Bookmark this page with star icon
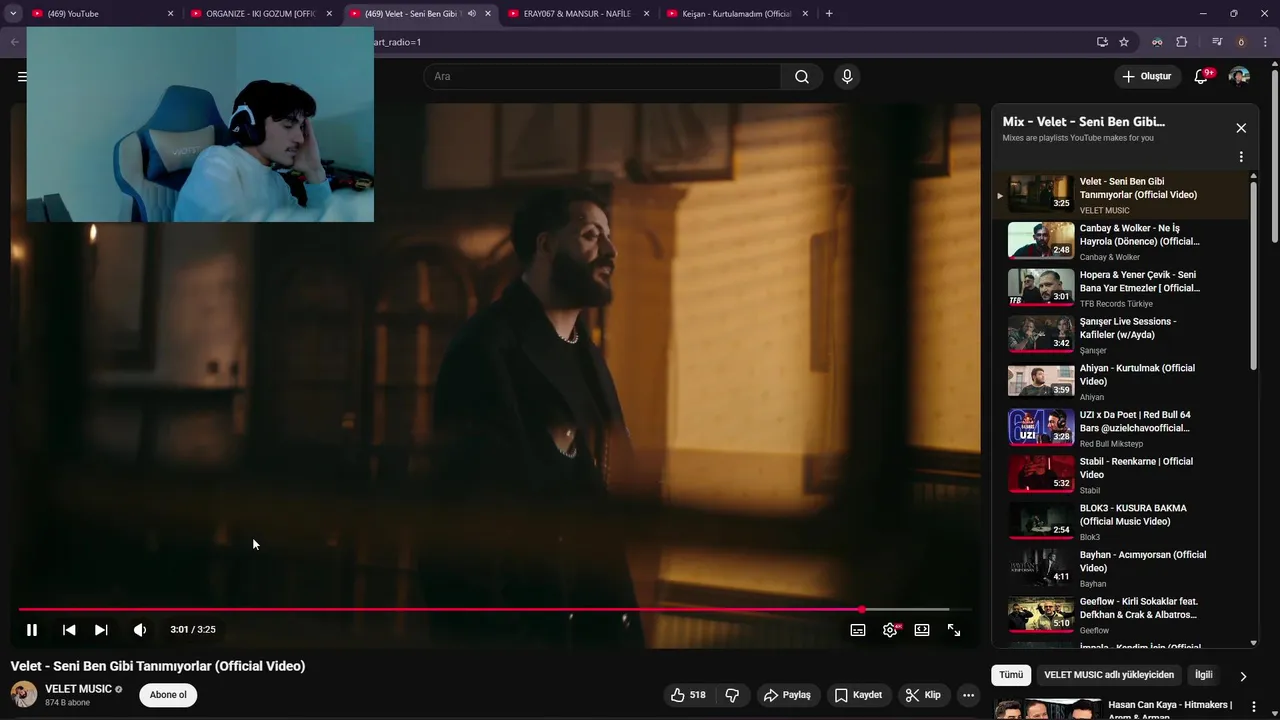Image resolution: width=1280 pixels, height=720 pixels. point(1124,42)
